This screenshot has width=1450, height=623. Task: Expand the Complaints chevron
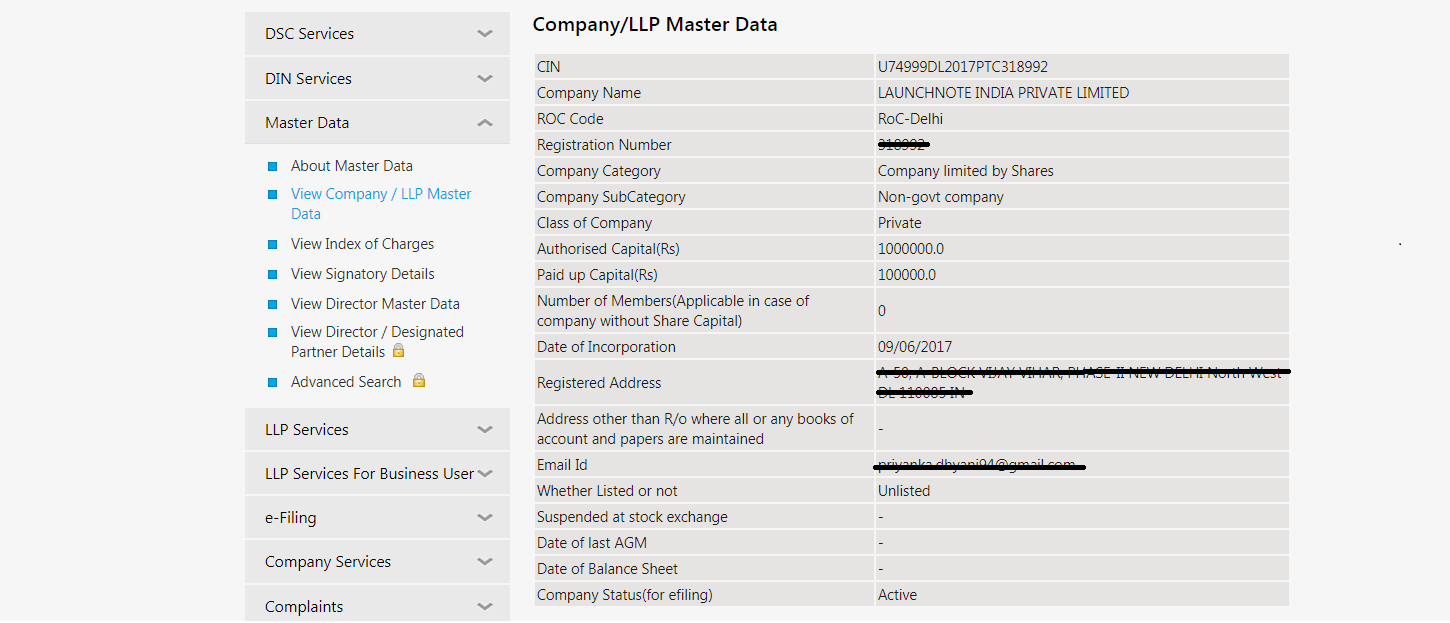point(485,607)
